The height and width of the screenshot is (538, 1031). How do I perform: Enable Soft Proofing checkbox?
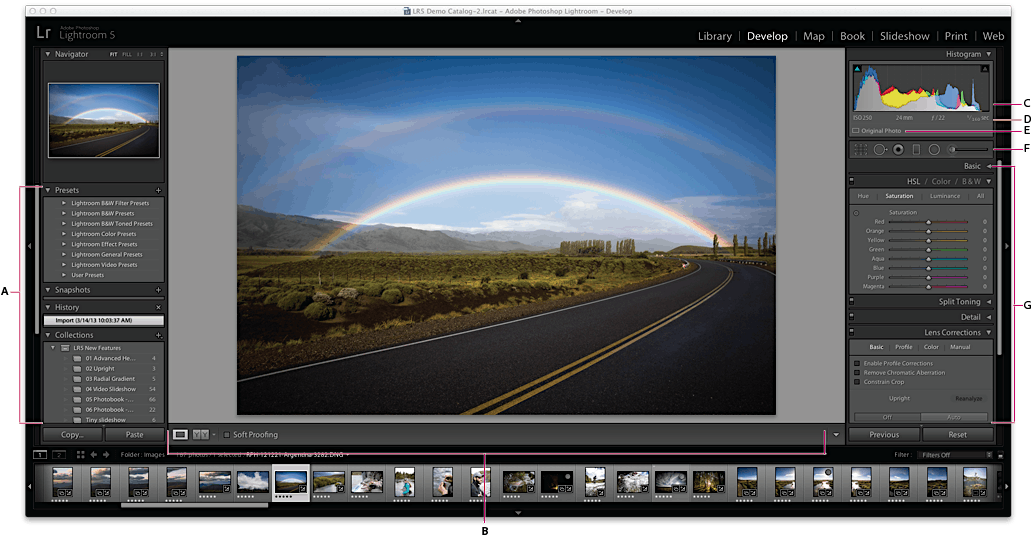pyautogui.click(x=227, y=435)
